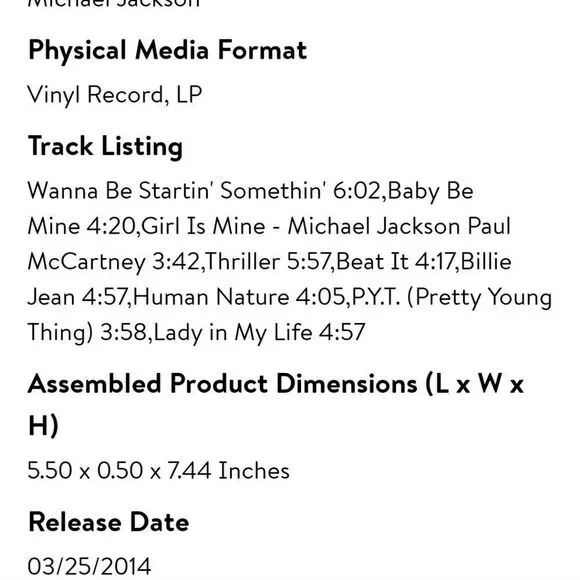Click the word Inches in dimensions

254,471
